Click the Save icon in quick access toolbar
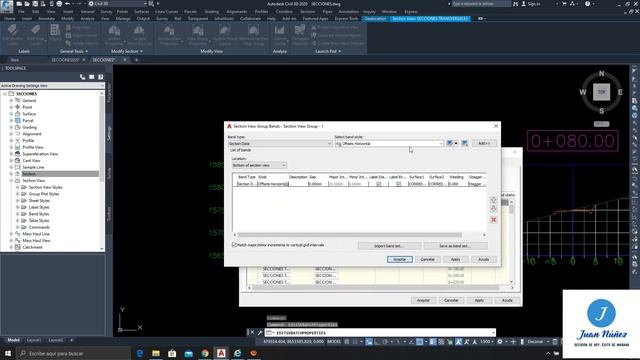 pyautogui.click(x=35, y=4)
